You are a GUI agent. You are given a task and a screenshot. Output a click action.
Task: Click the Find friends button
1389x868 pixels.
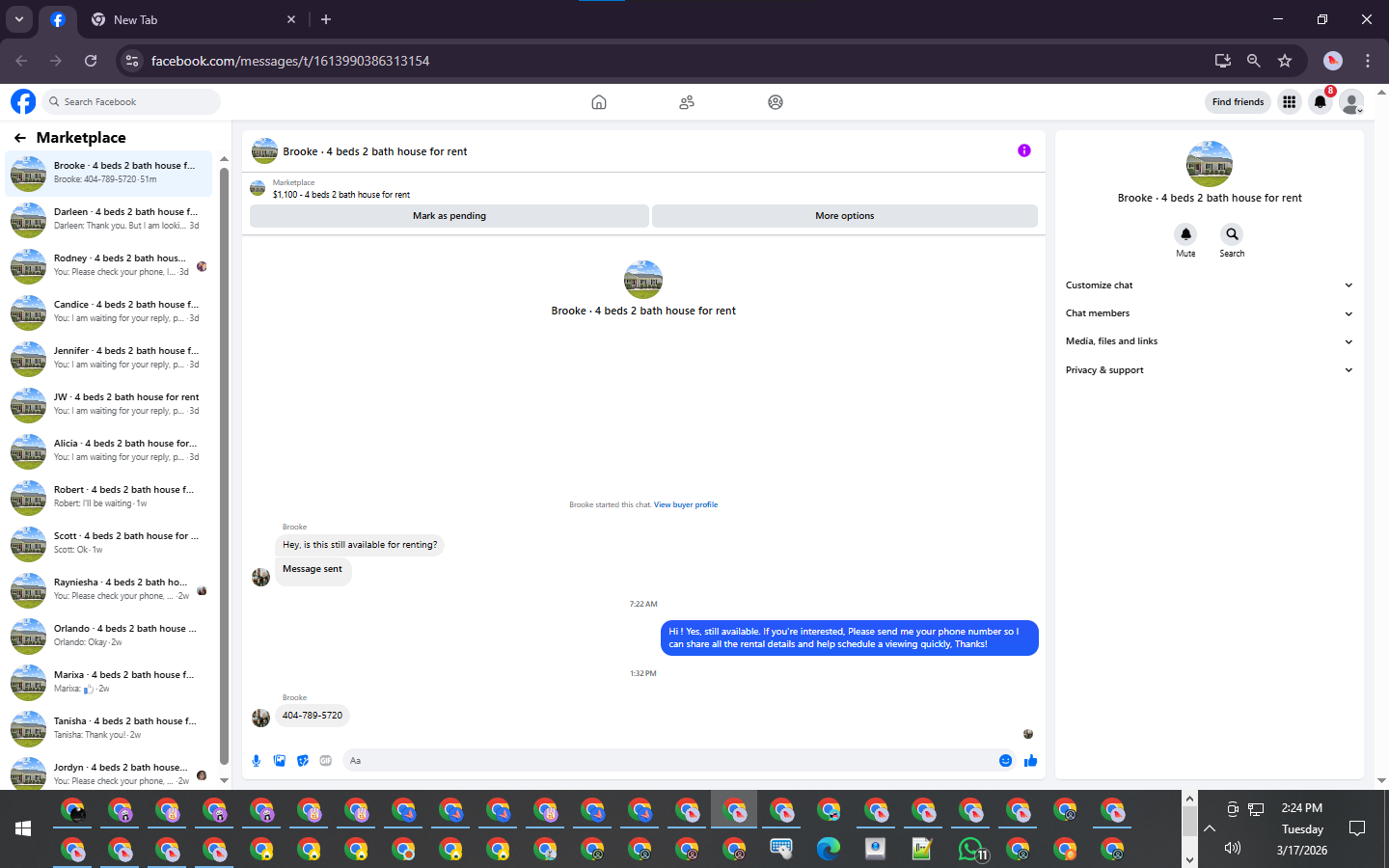(1238, 102)
